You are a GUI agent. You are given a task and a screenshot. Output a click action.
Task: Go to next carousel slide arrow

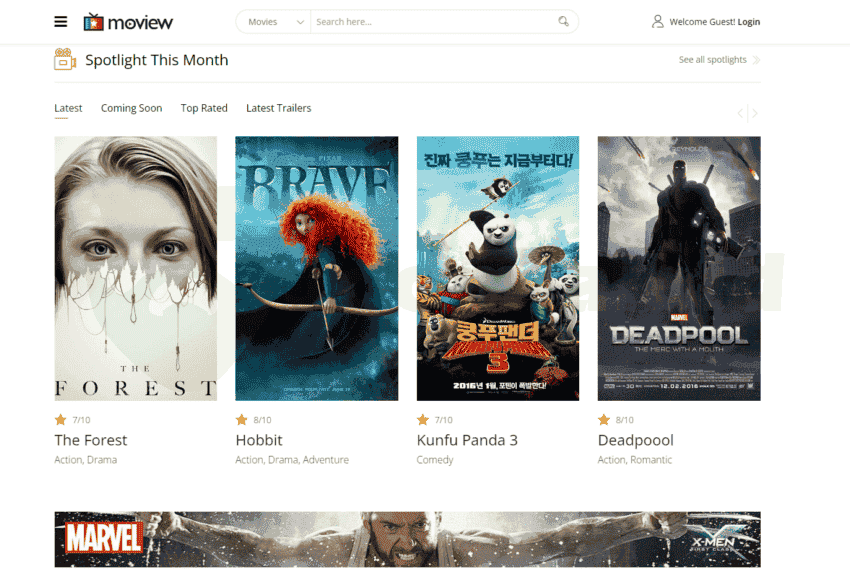coord(755,113)
